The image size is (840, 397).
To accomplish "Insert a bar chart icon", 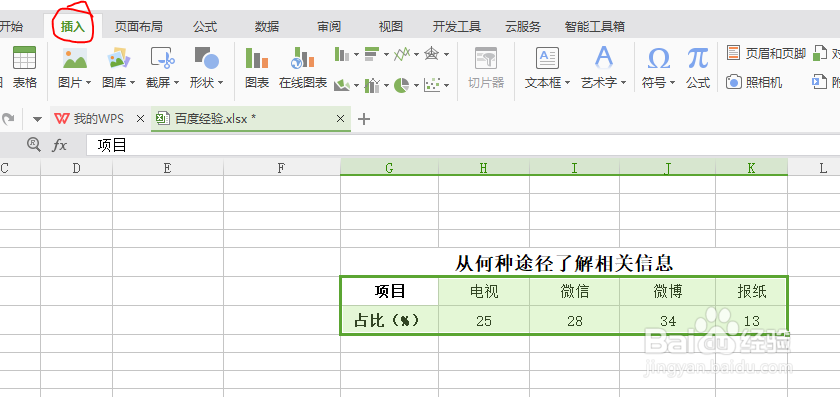I will (x=372, y=54).
